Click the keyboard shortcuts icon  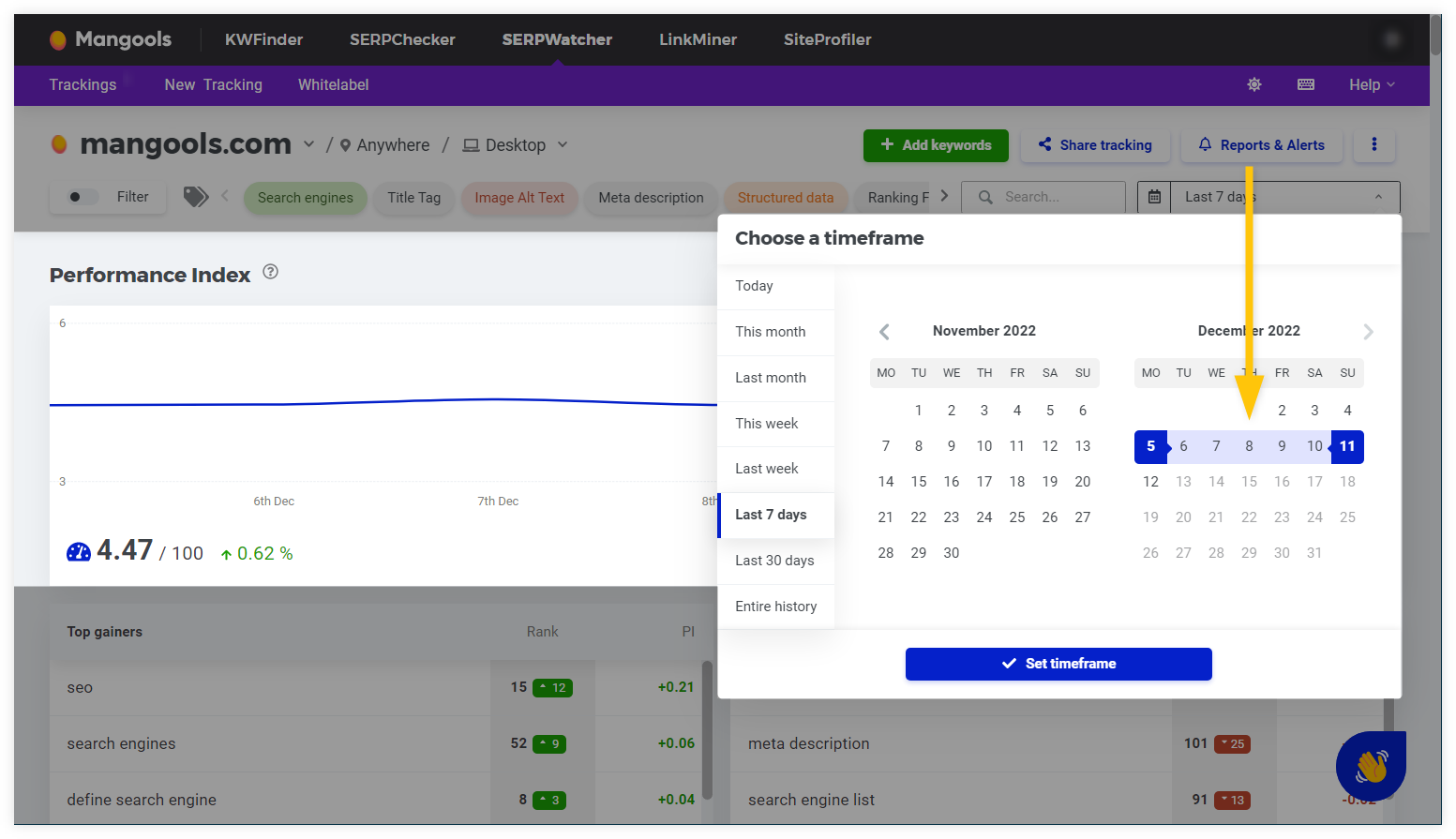1306,84
